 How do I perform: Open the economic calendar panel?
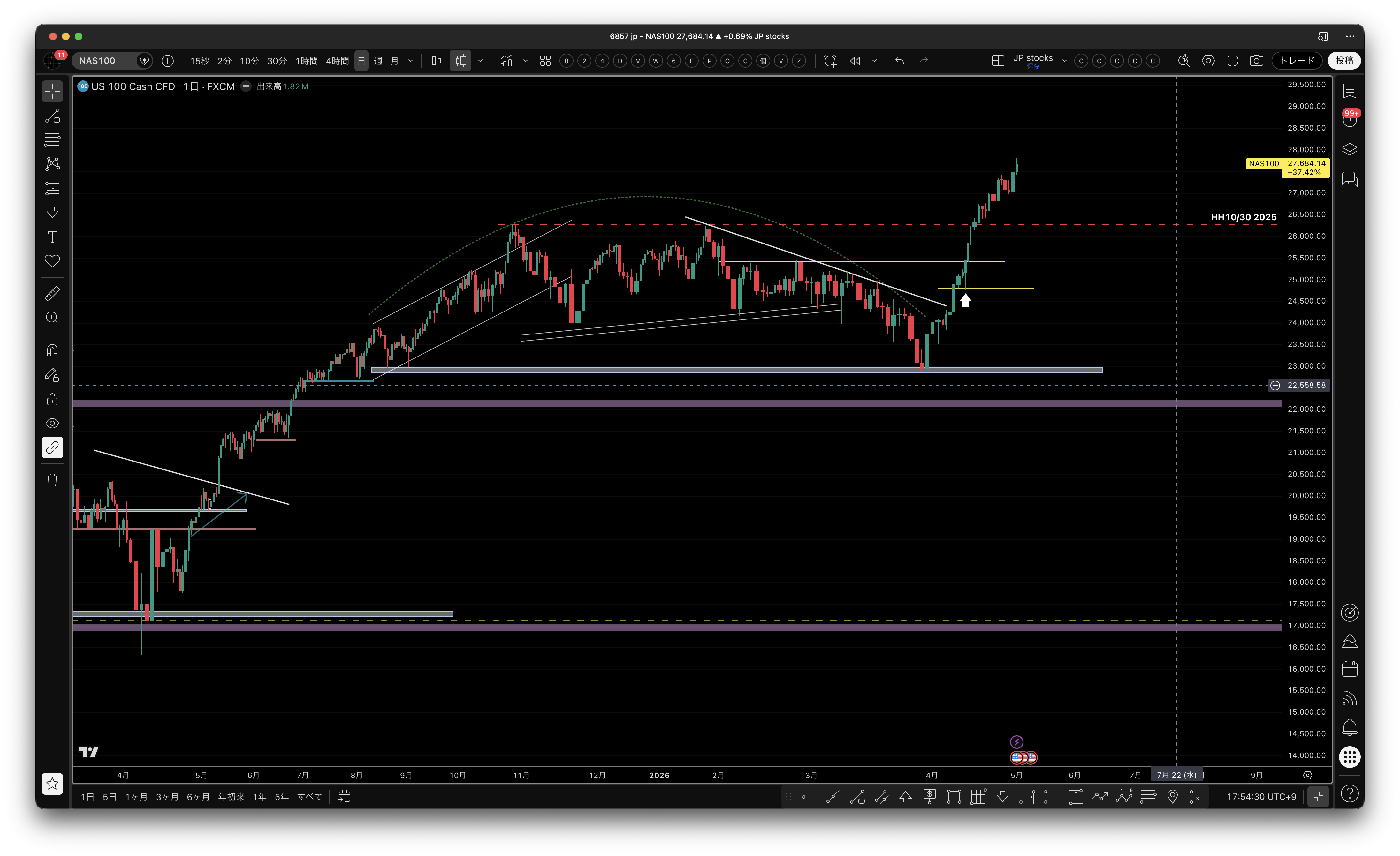click(x=1350, y=669)
